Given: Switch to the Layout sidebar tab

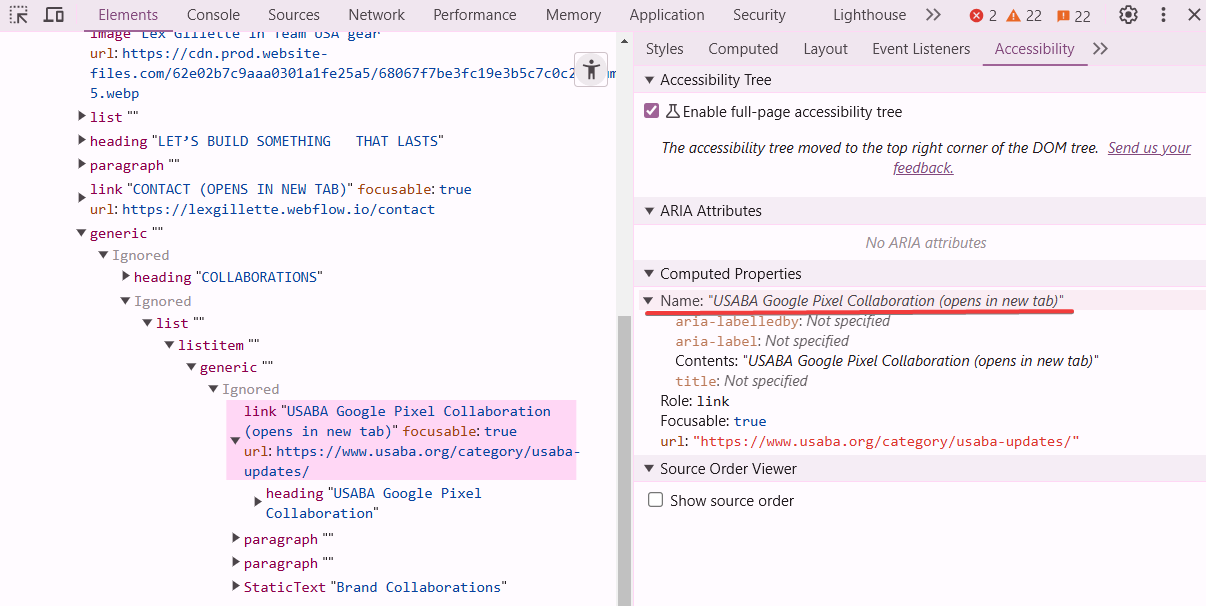Looking at the screenshot, I should (x=825, y=49).
